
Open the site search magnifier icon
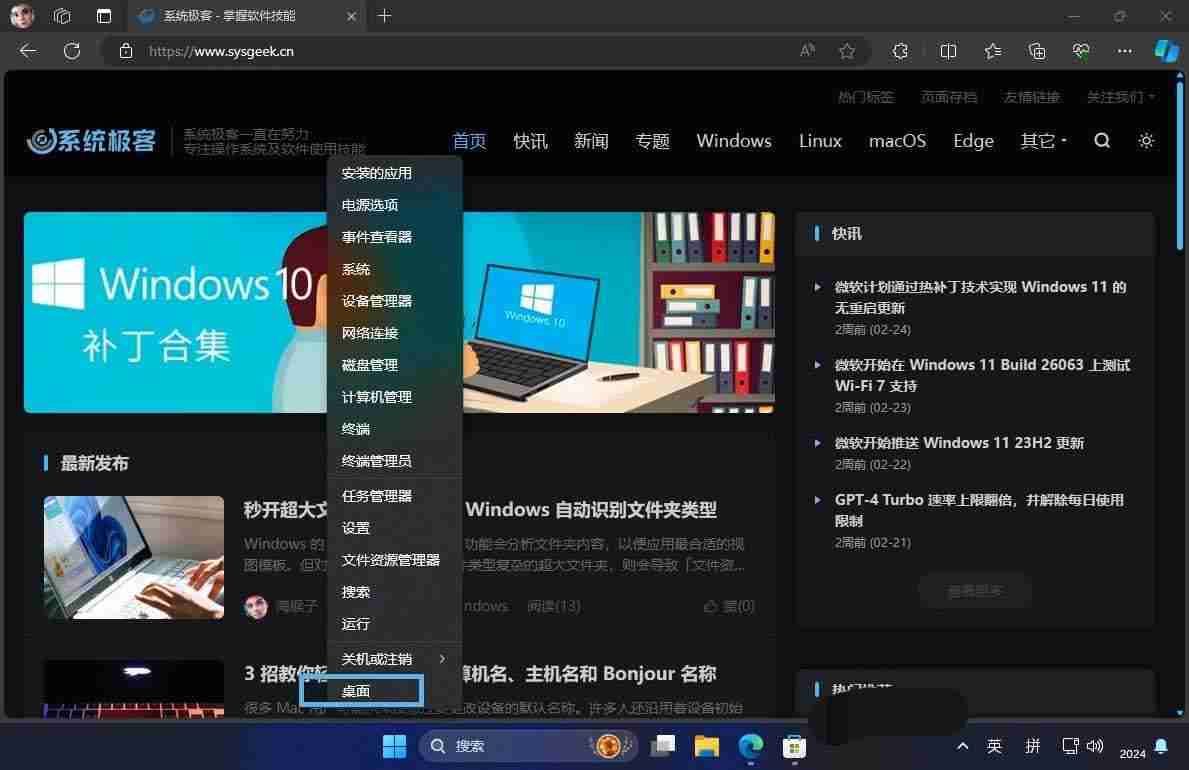(1101, 141)
